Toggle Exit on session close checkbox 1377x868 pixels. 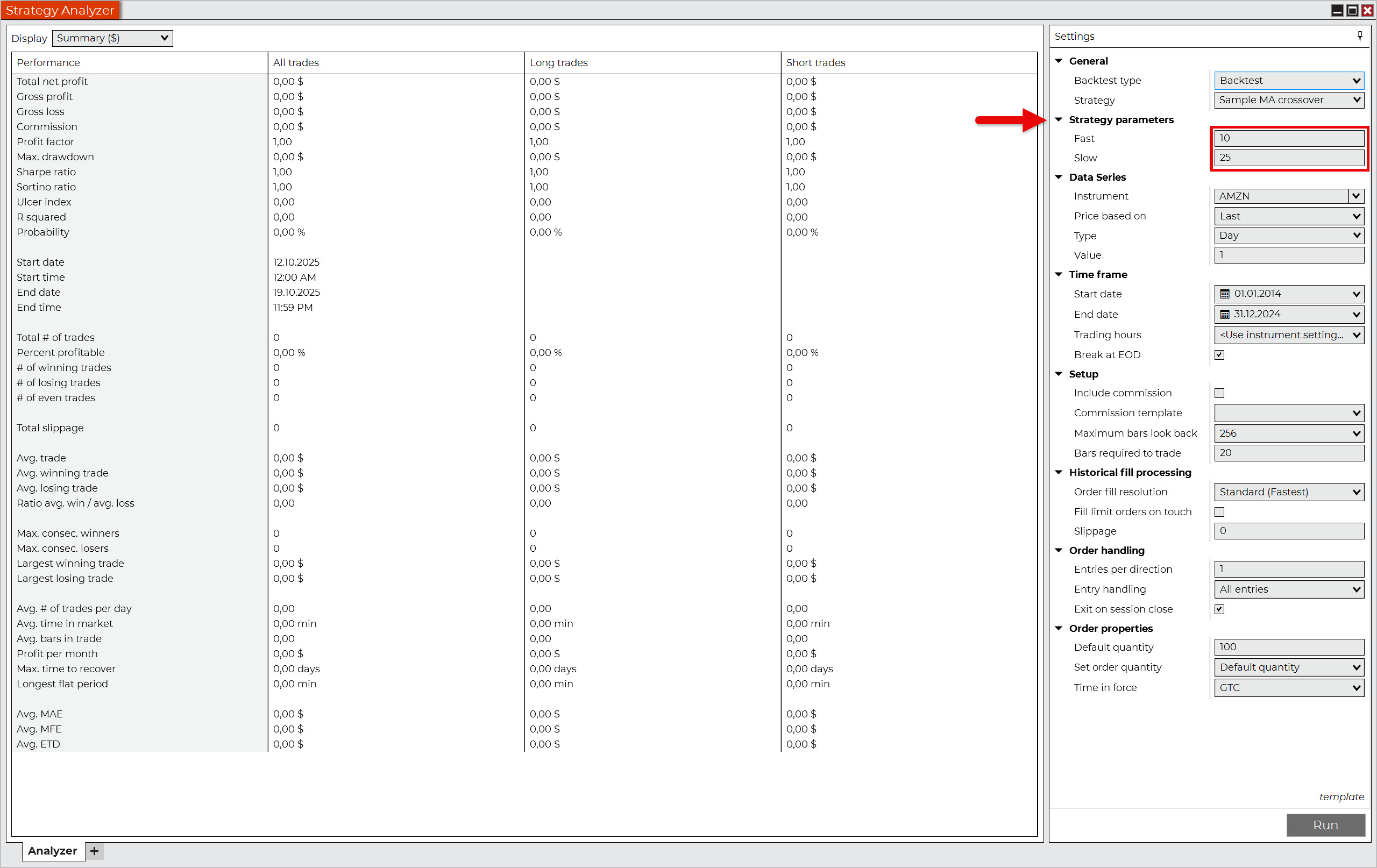tap(1219, 609)
